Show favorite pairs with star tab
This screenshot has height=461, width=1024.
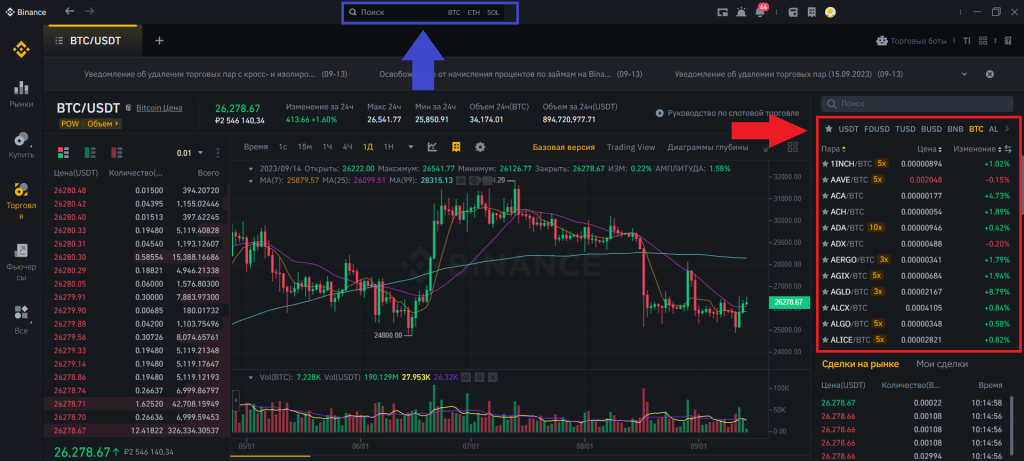828,129
